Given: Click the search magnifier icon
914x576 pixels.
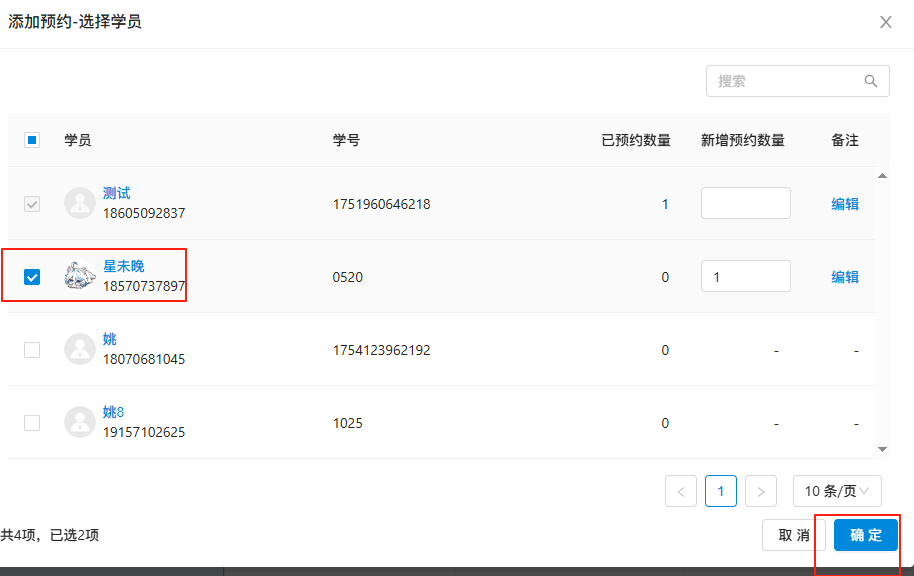Looking at the screenshot, I should (x=871, y=82).
